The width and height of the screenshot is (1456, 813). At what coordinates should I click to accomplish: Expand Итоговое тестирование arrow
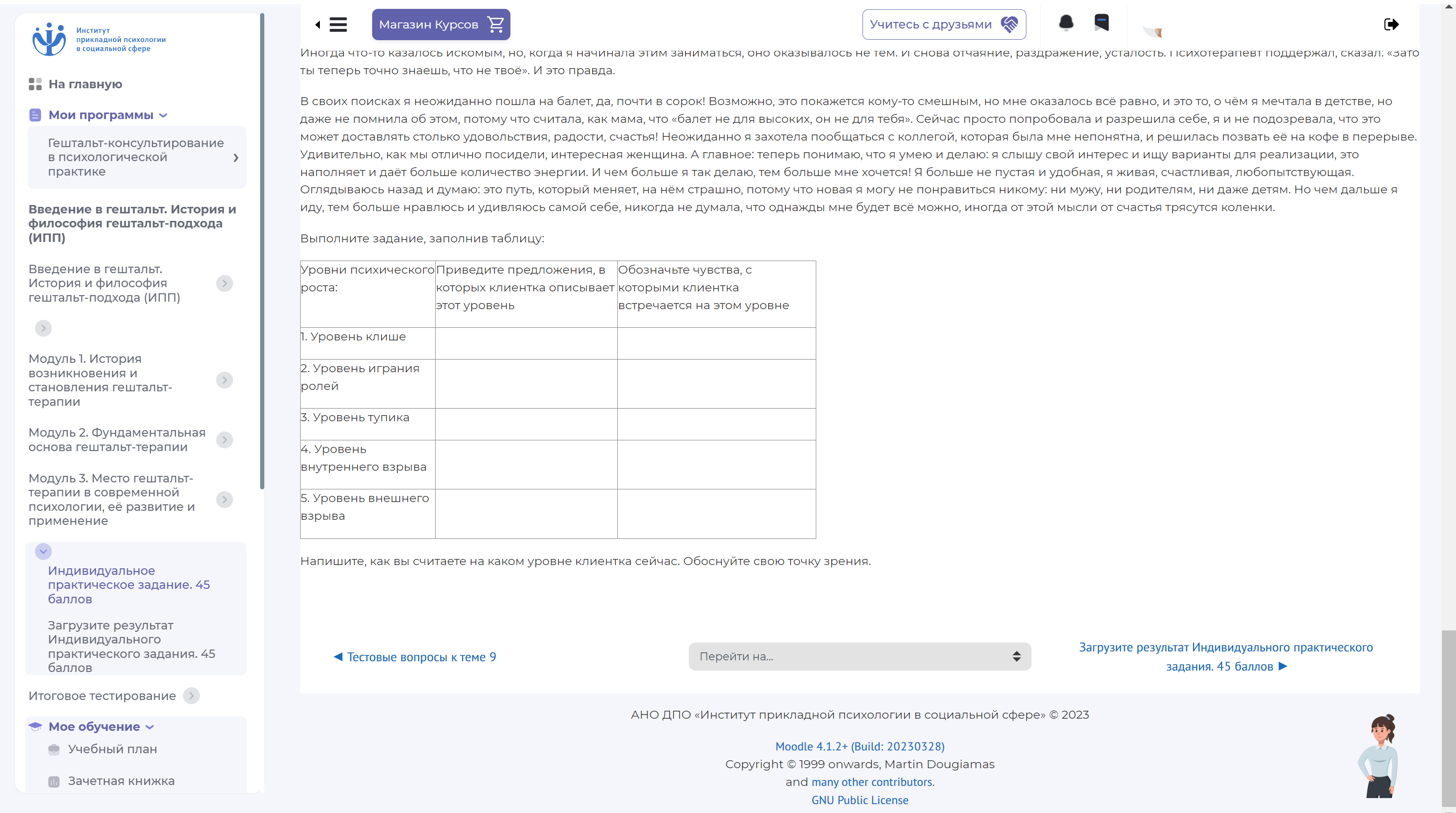191,696
